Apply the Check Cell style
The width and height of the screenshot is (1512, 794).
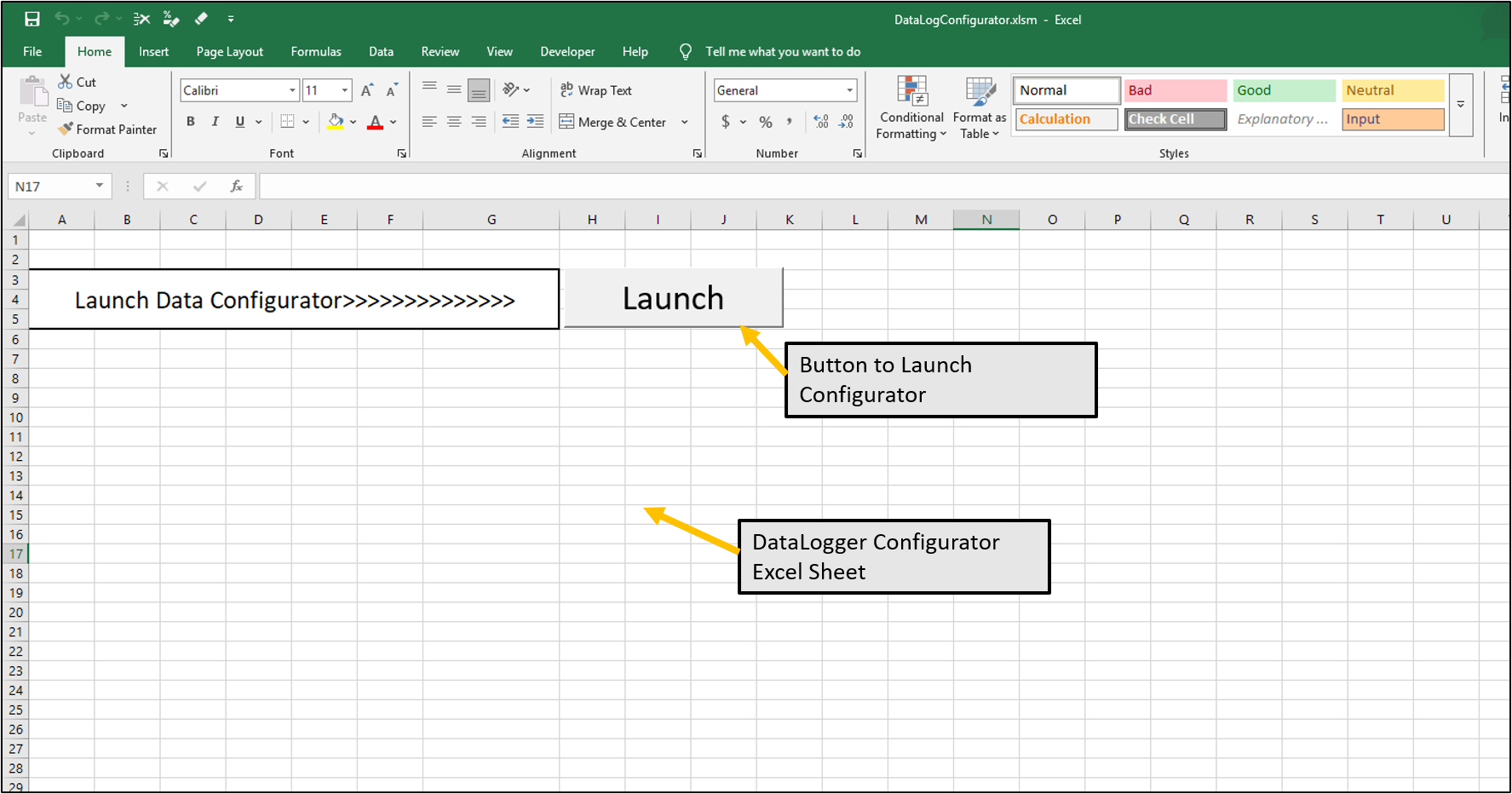1176,119
